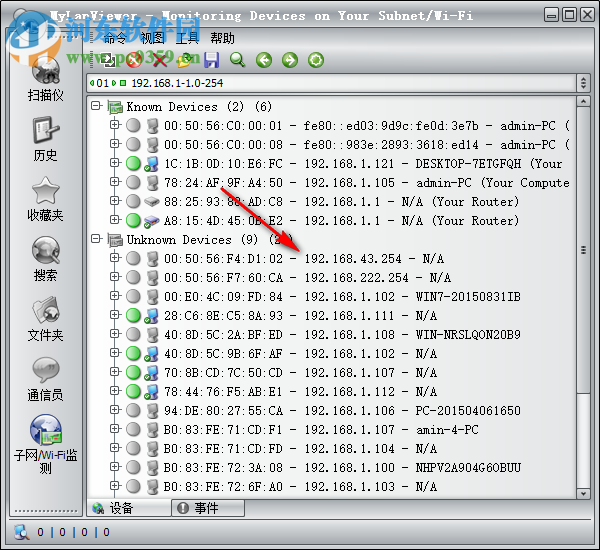The width and height of the screenshot is (600, 550).
Task: Open the 收藏夹 favorites star icon
Action: point(46,190)
